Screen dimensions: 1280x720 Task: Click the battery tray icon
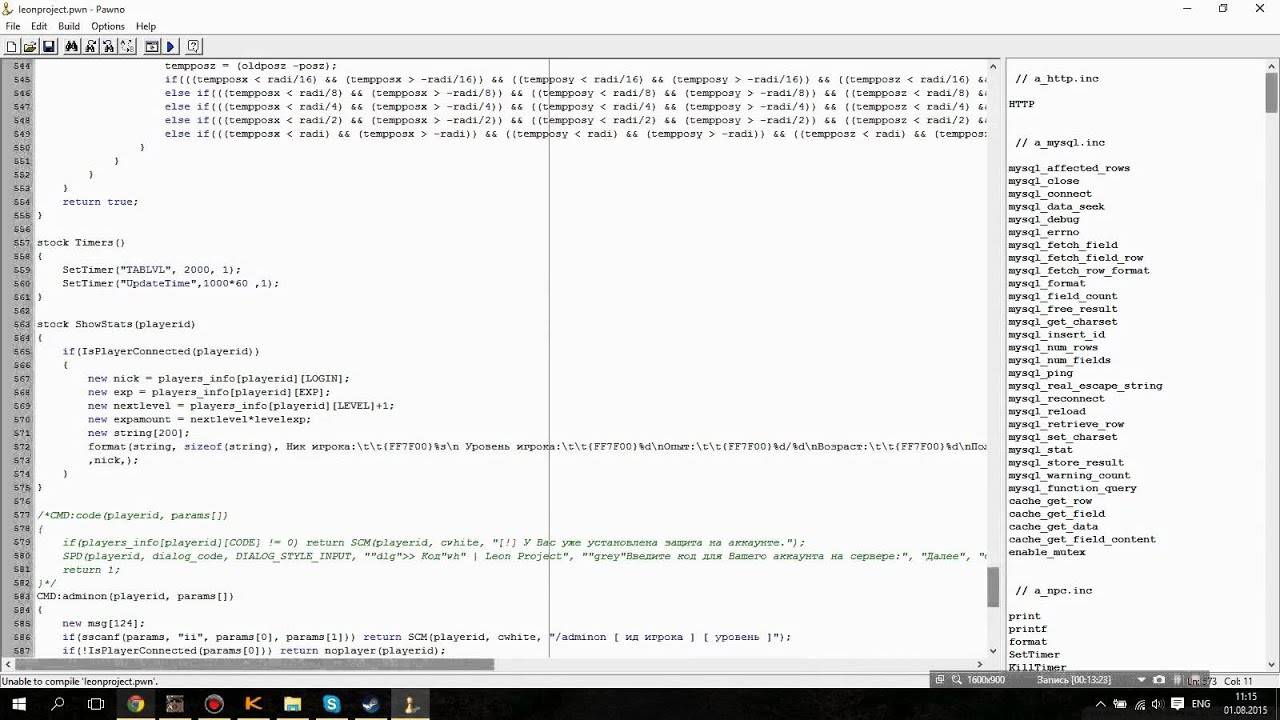(x=1119, y=704)
